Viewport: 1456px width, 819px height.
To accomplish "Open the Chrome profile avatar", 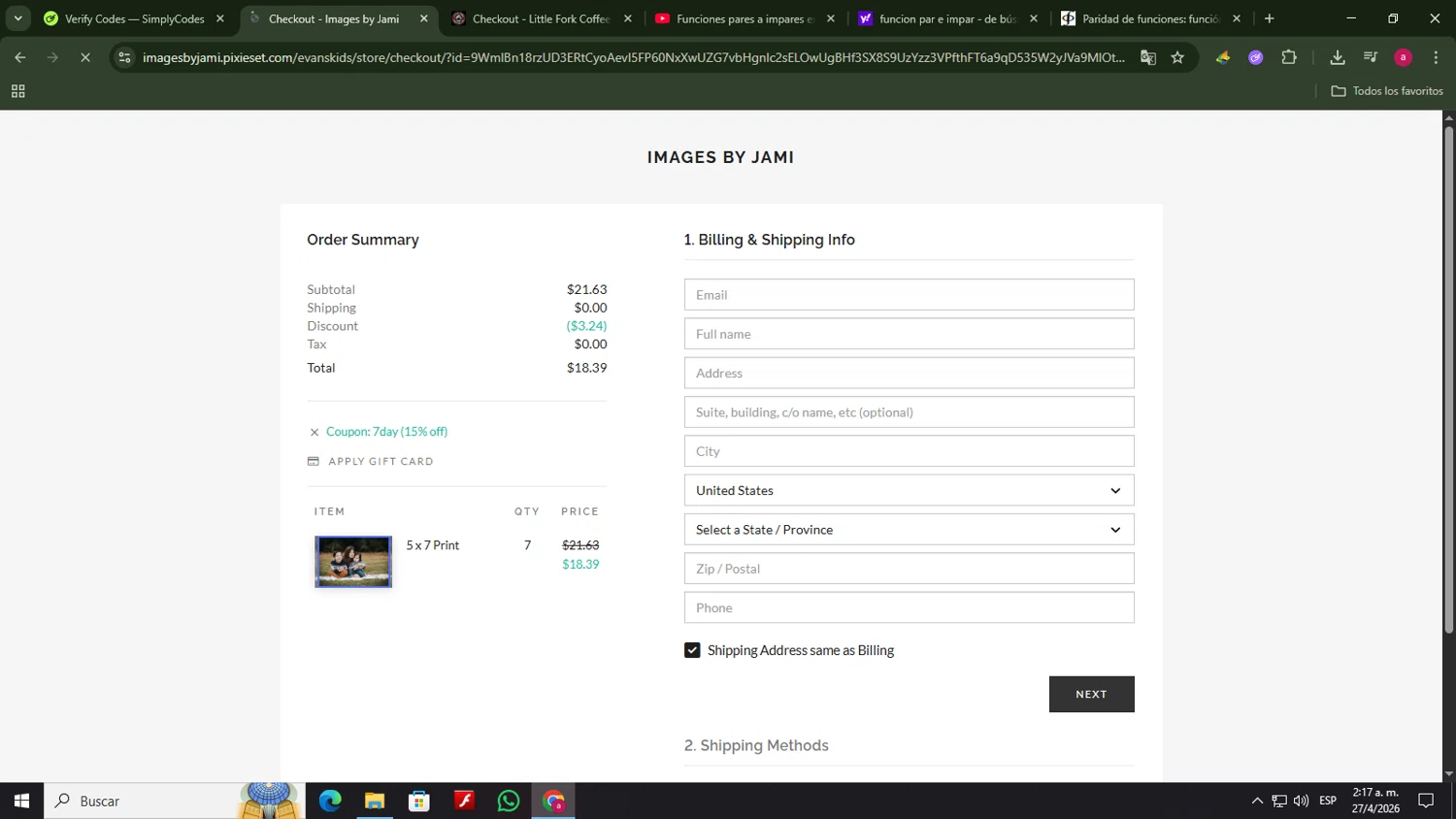I will pyautogui.click(x=1403, y=58).
